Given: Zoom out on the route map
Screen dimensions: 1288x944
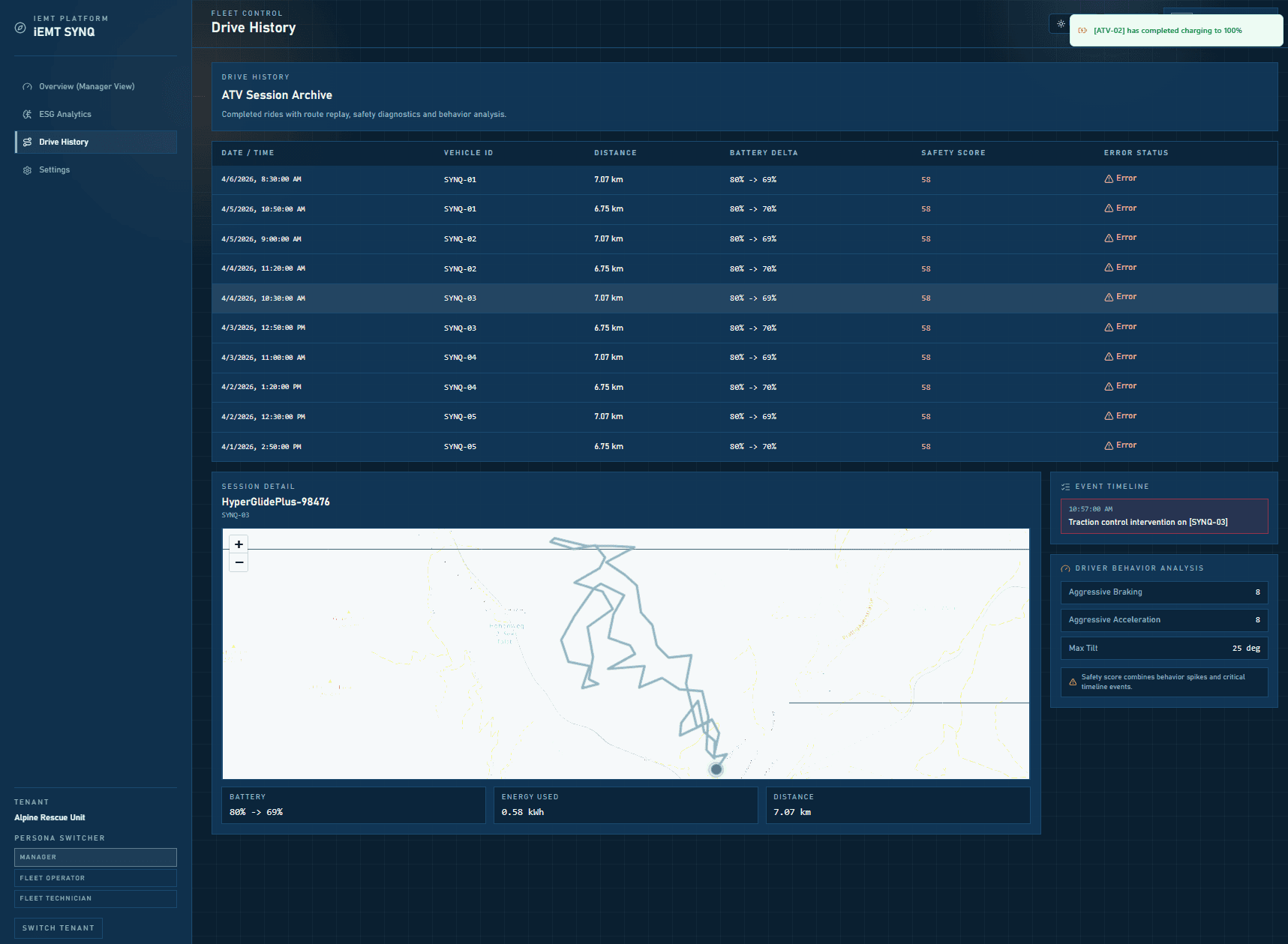Looking at the screenshot, I should (x=239, y=562).
